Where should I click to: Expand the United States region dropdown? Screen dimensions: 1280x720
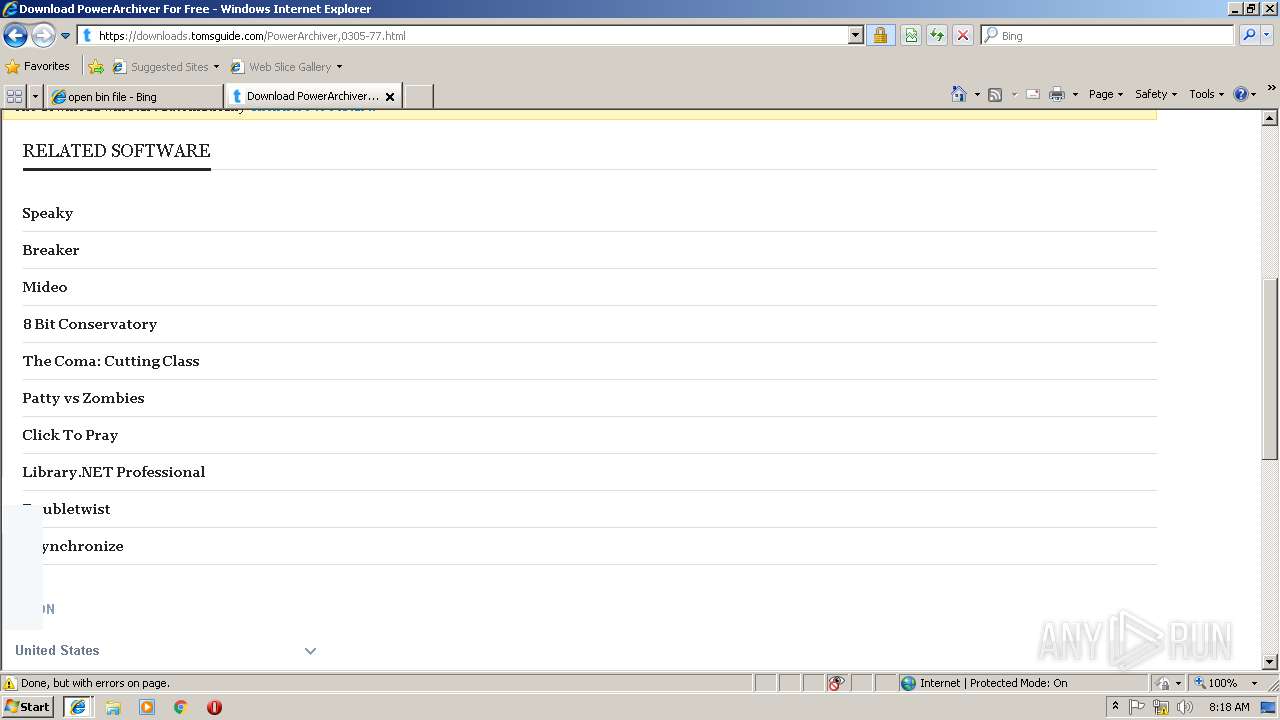pyautogui.click(x=166, y=650)
